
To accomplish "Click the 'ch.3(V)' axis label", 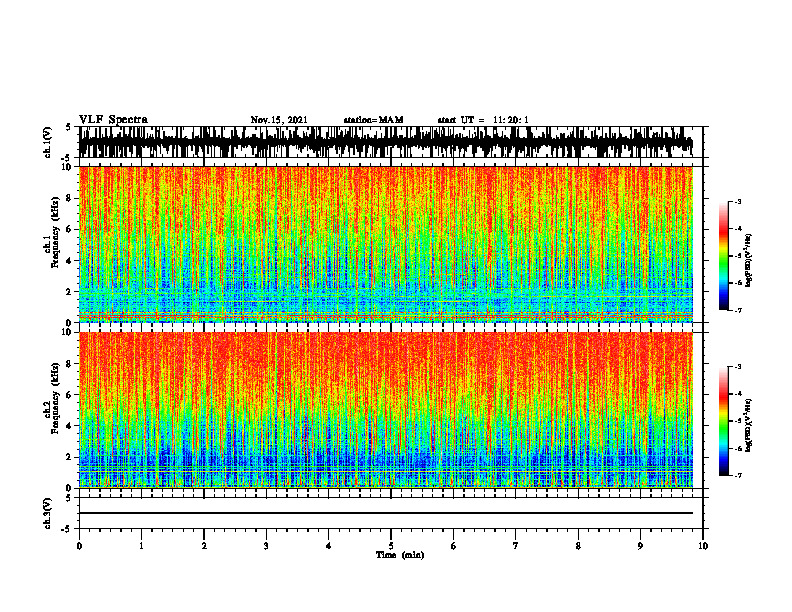I will (x=48, y=513).
